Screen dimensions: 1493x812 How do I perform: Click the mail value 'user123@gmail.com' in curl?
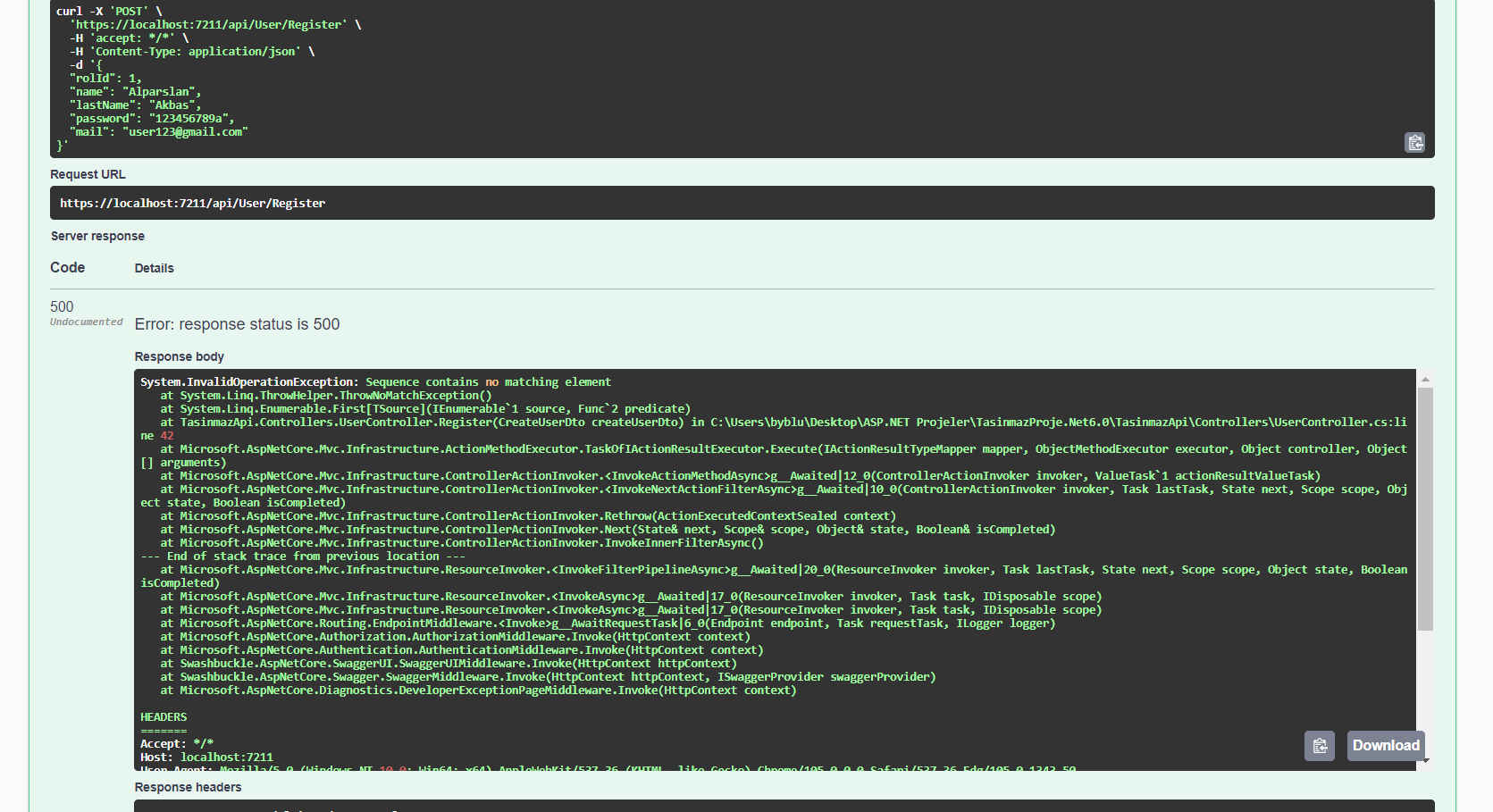(x=185, y=131)
